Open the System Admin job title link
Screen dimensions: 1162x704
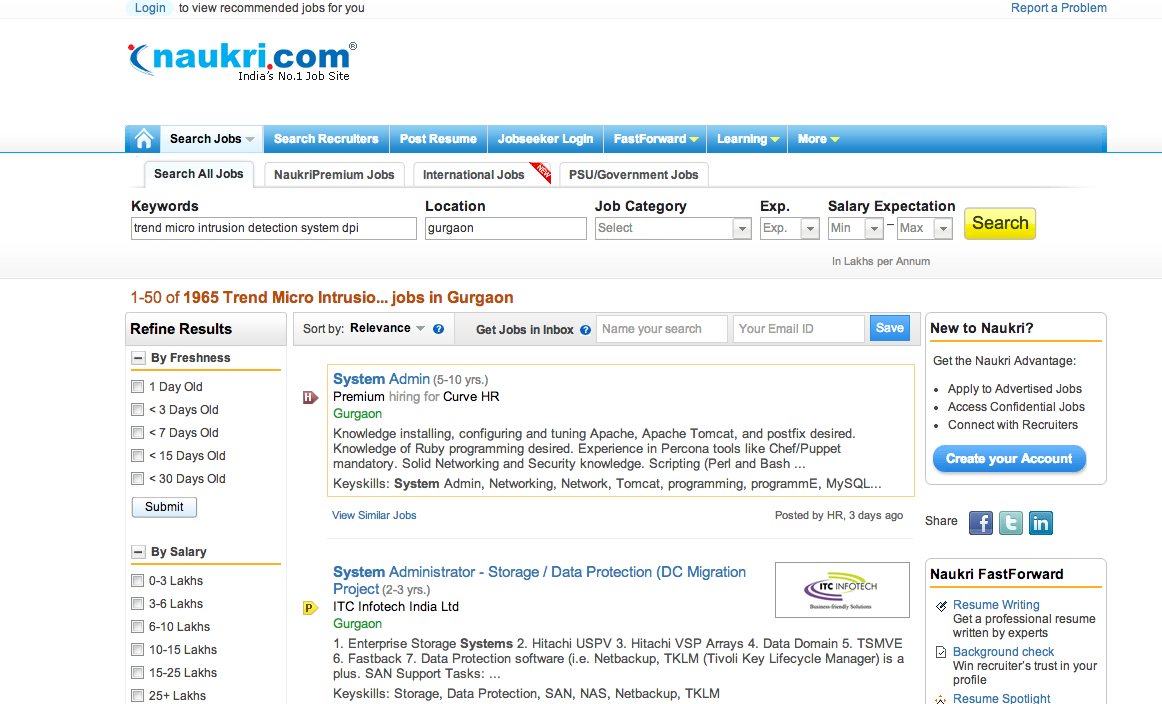click(x=381, y=379)
